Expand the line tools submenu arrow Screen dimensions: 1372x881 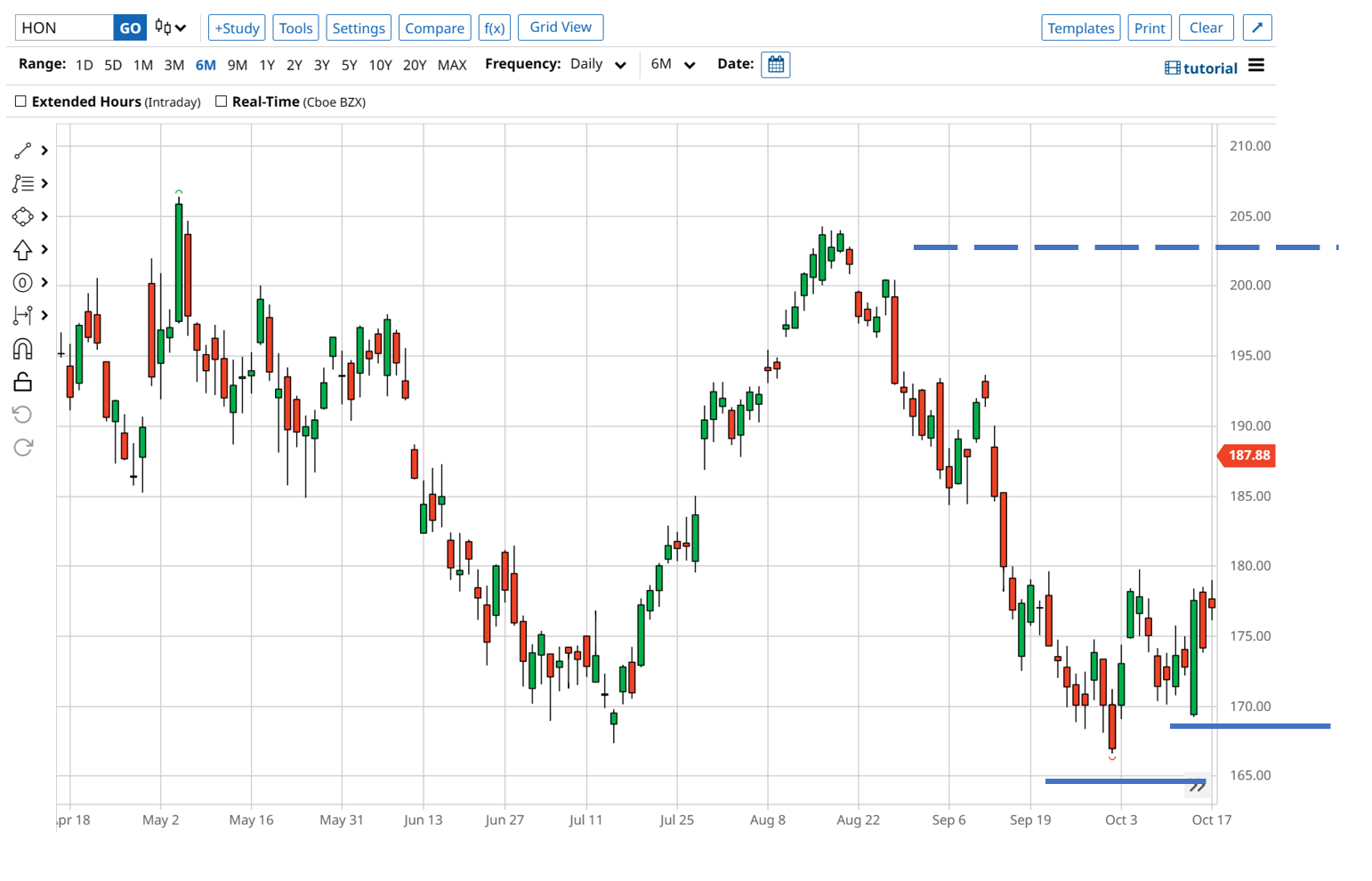44,150
